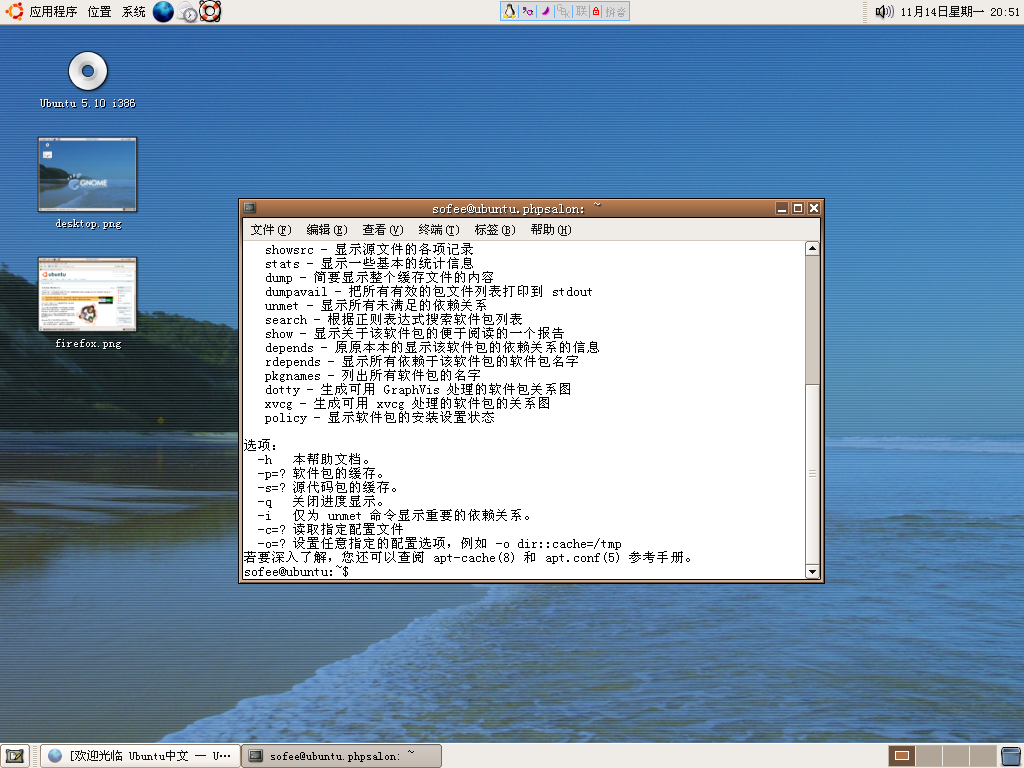Open the 系统 system menu
This screenshot has width=1024, height=768.
pyautogui.click(x=134, y=12)
